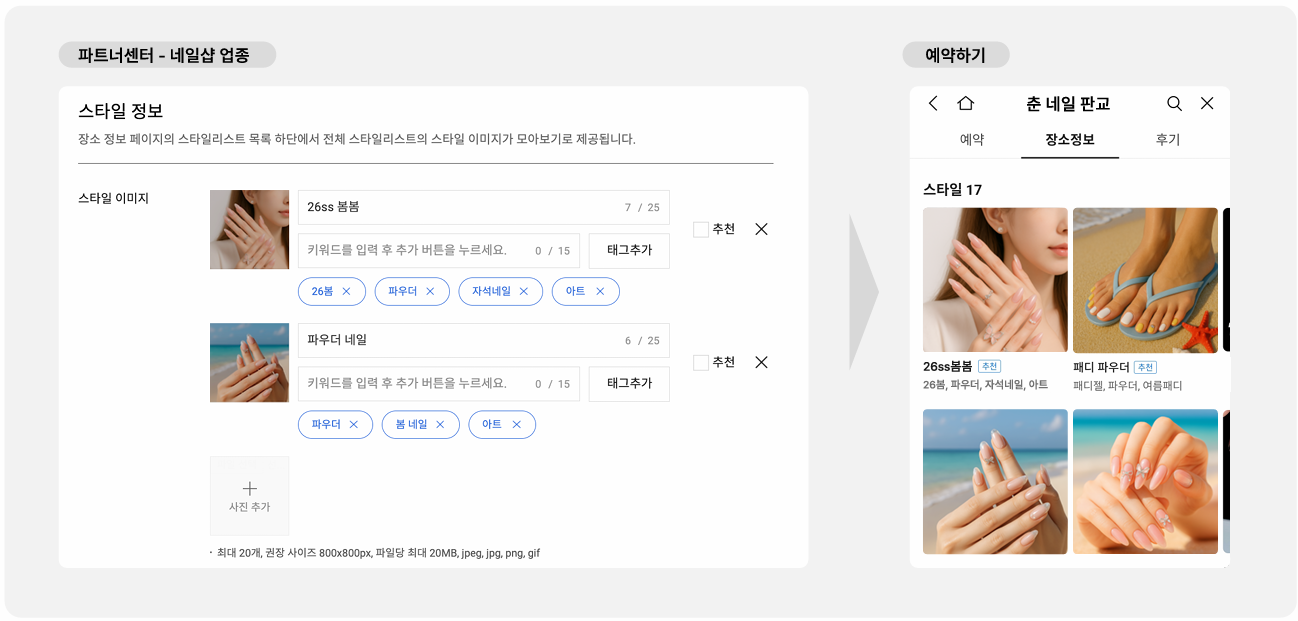This screenshot has width=1298, height=621.
Task: Enable 추천 for the 26ss 봄봄 style
Action: 701,229
